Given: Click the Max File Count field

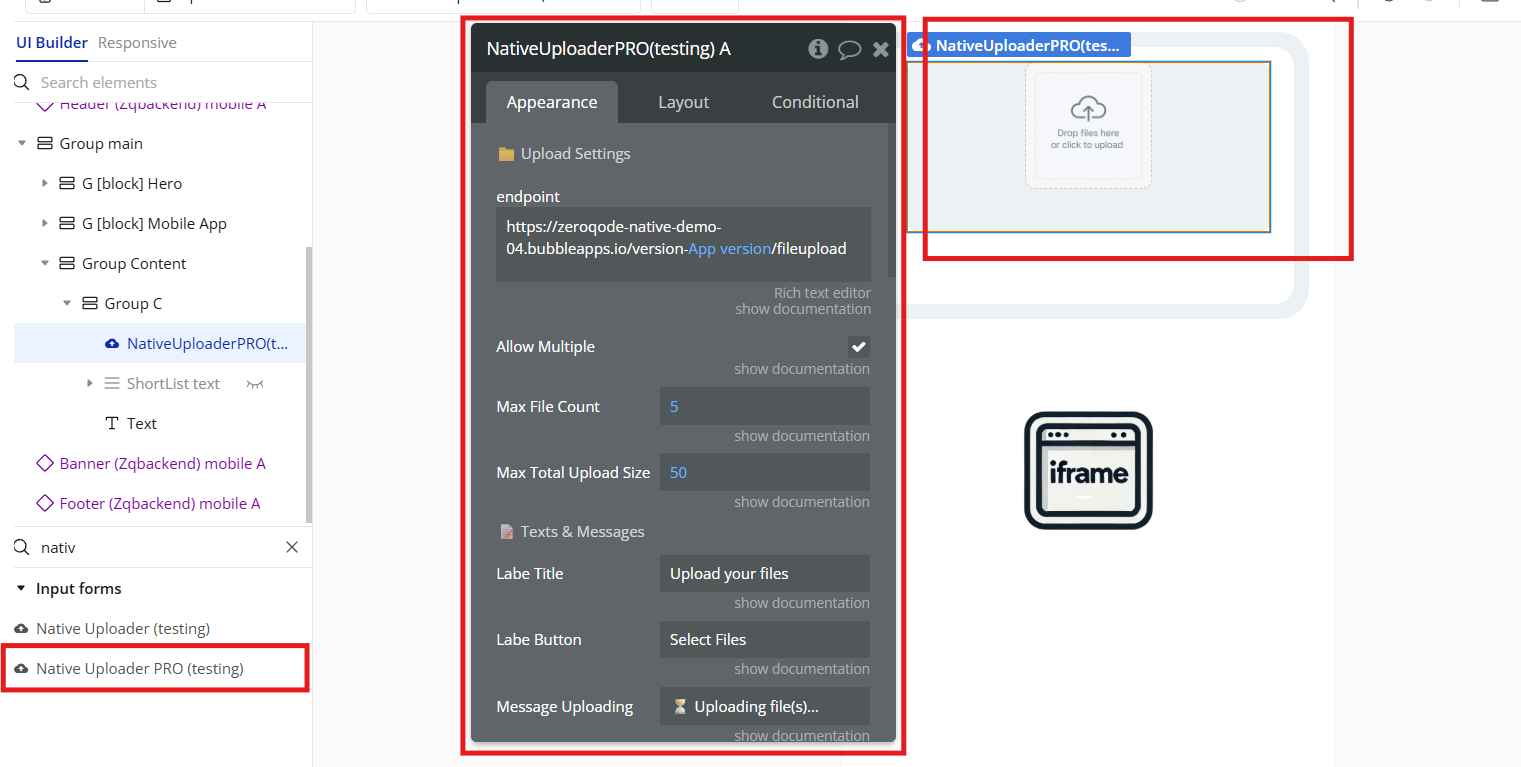Looking at the screenshot, I should 764,407.
